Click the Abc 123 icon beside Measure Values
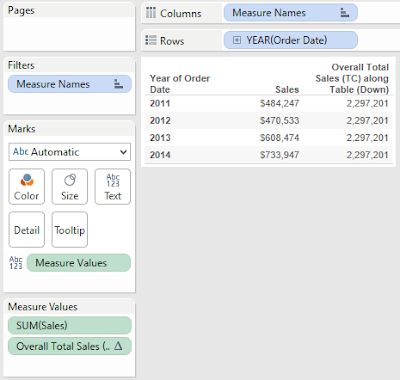This screenshot has height=380, width=400. [x=16, y=263]
